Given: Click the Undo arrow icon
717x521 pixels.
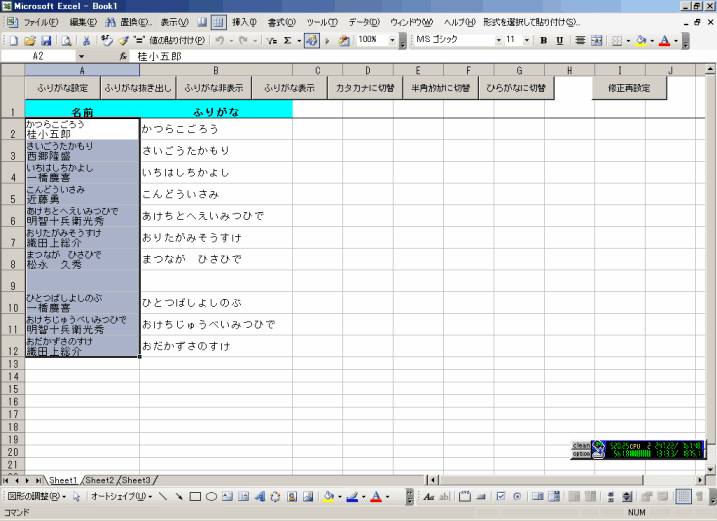Looking at the screenshot, I should click(x=220, y=41).
